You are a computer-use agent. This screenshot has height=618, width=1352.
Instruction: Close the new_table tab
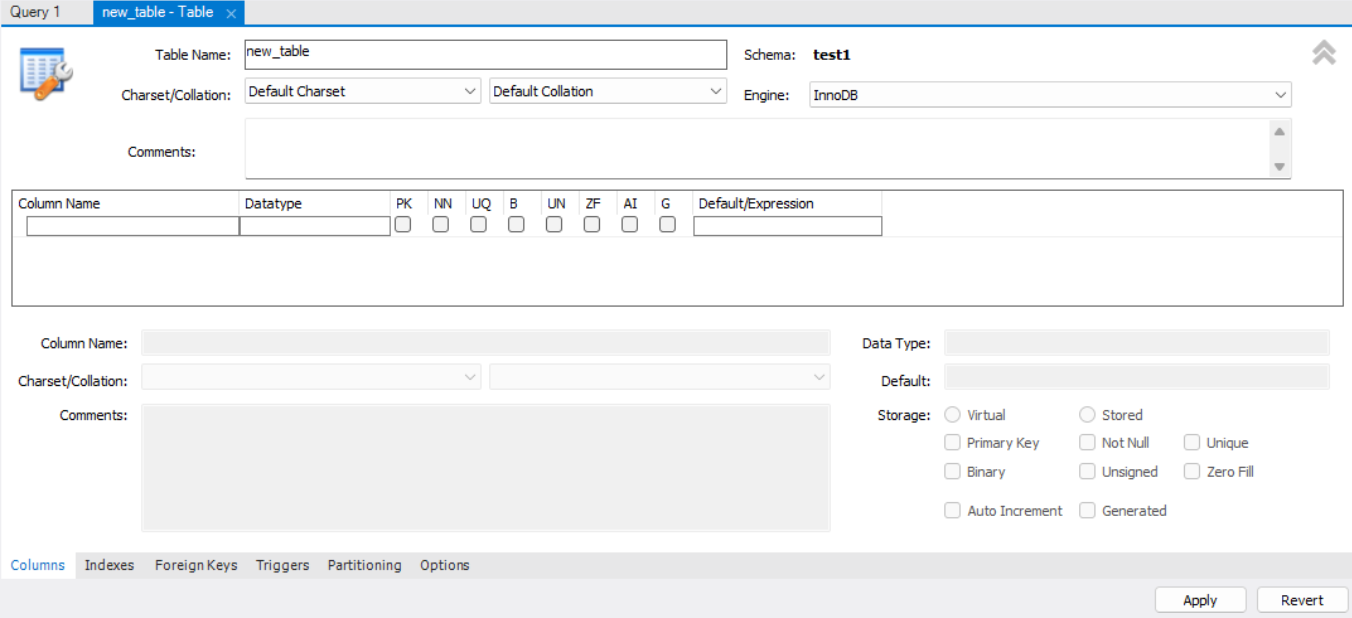click(231, 13)
